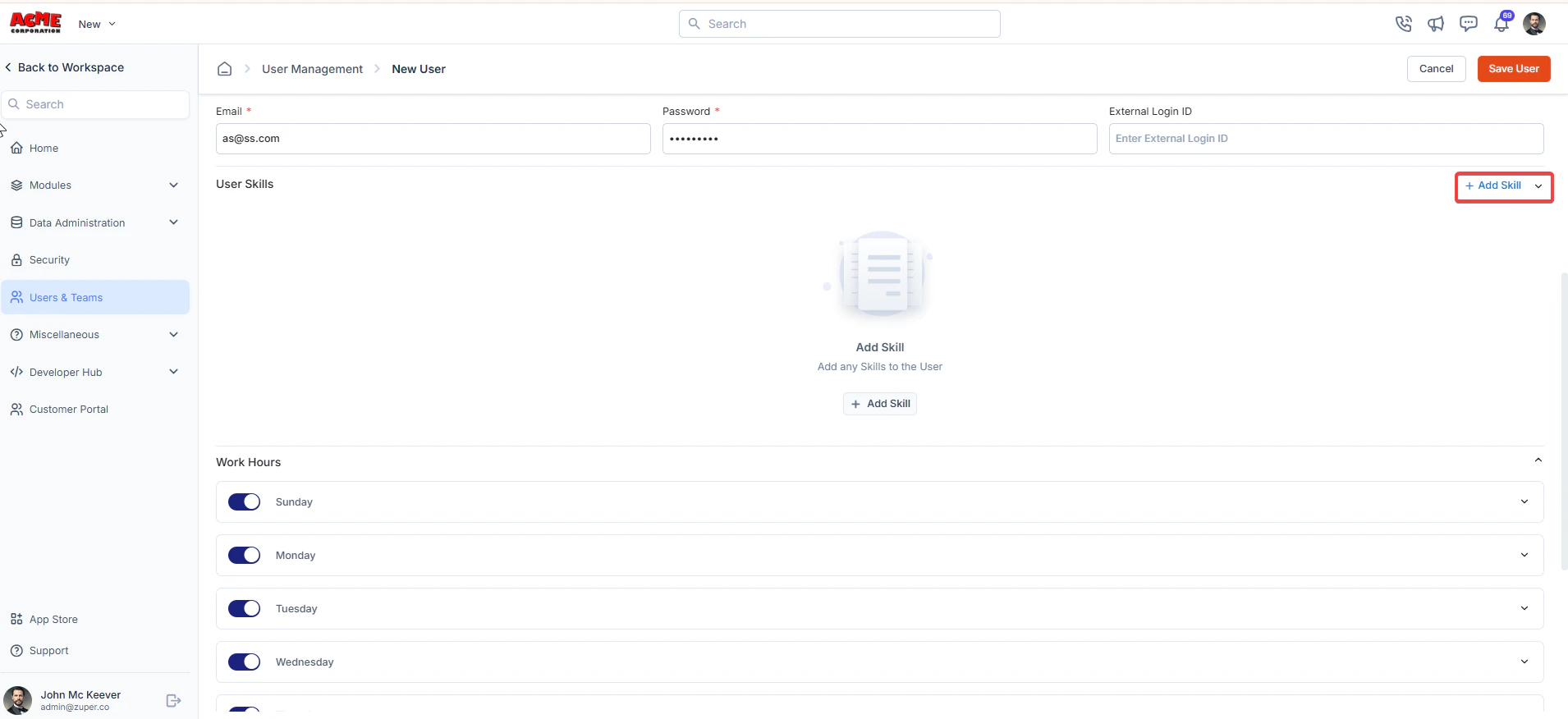Click the Support question mark icon
This screenshot has width=1568, height=719.
pyautogui.click(x=16, y=650)
